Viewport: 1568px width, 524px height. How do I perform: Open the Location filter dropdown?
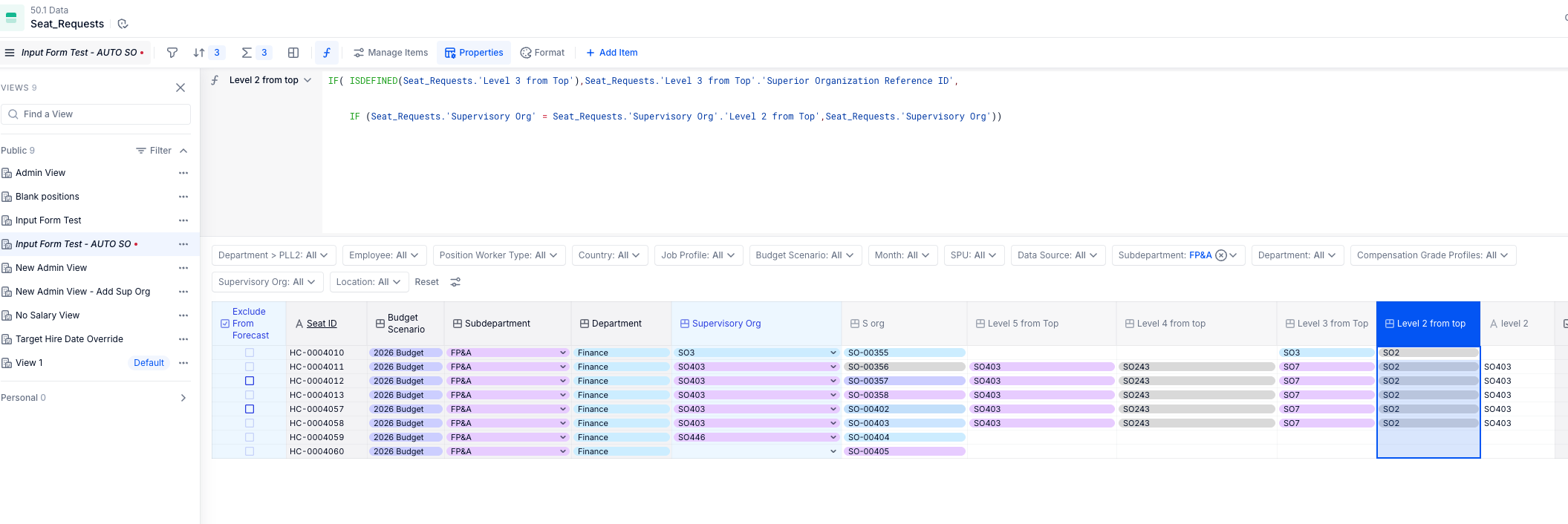point(368,282)
